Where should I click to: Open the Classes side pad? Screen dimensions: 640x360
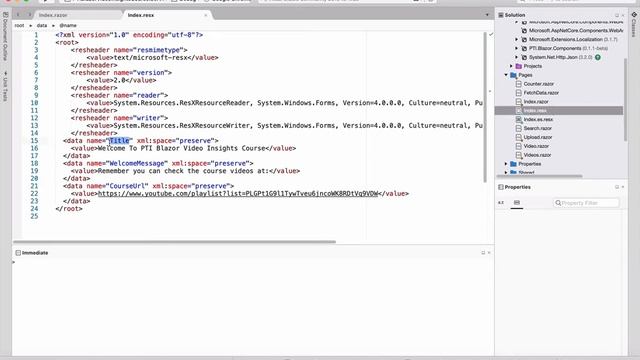click(634, 24)
